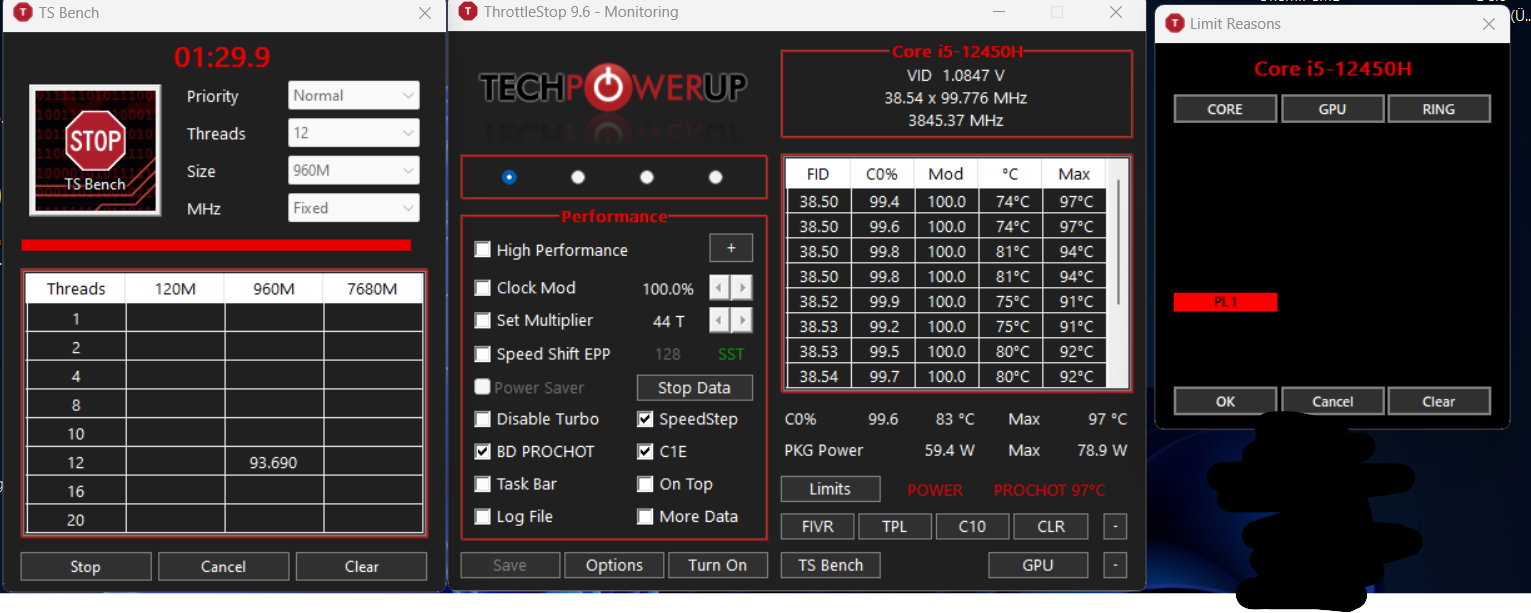
Task: Uncheck SpeedStep checkbox
Action: (645, 419)
